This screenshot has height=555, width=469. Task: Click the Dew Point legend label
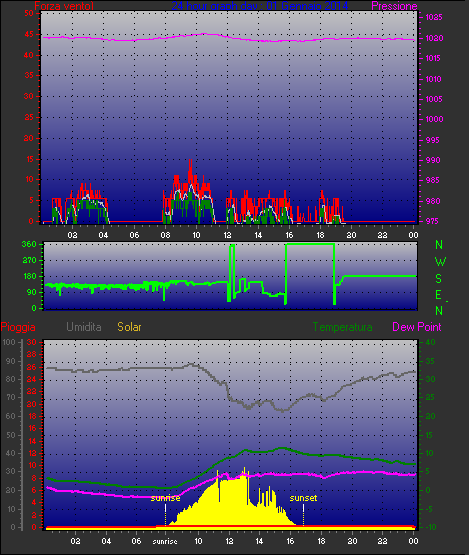(417, 327)
